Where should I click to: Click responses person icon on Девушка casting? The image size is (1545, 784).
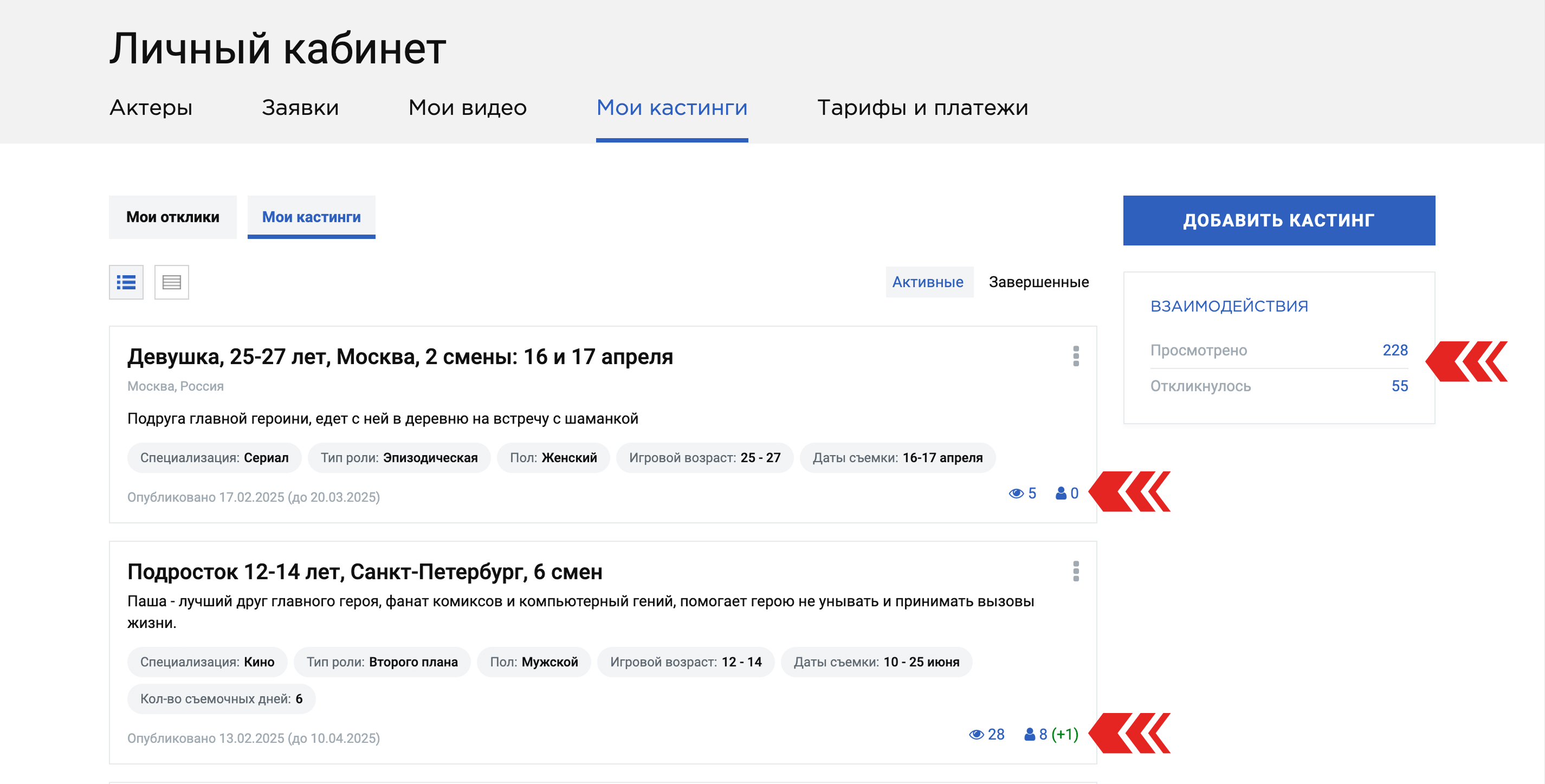coord(1061,493)
